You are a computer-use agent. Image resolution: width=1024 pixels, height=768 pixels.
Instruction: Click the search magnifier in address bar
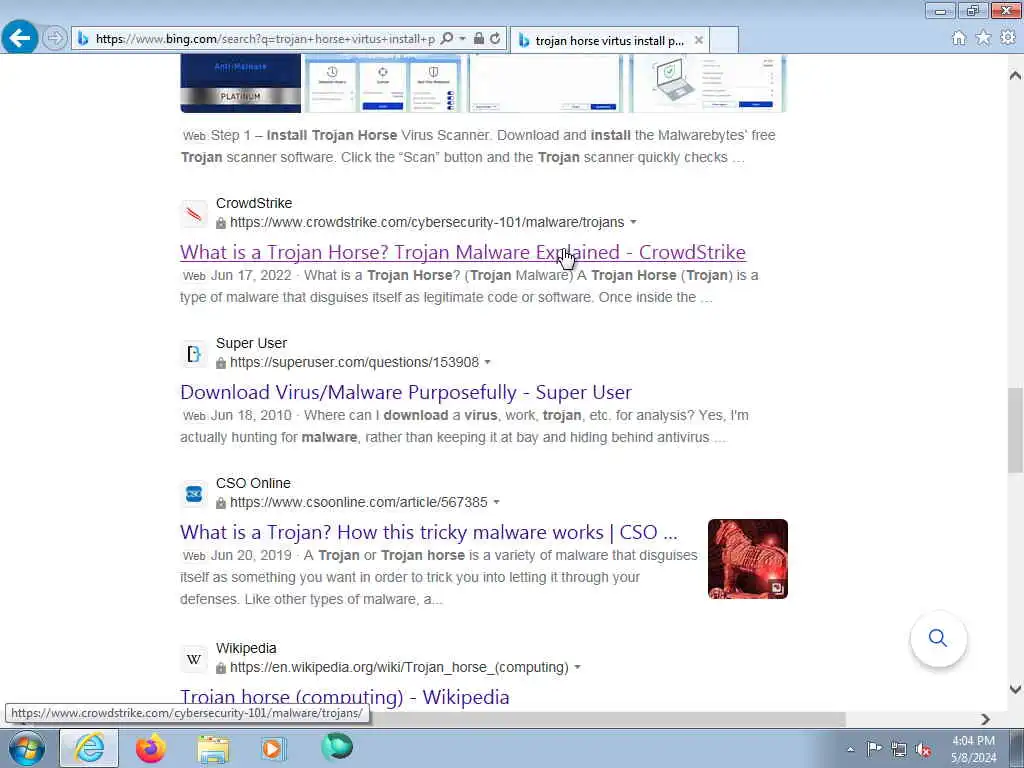(447, 39)
